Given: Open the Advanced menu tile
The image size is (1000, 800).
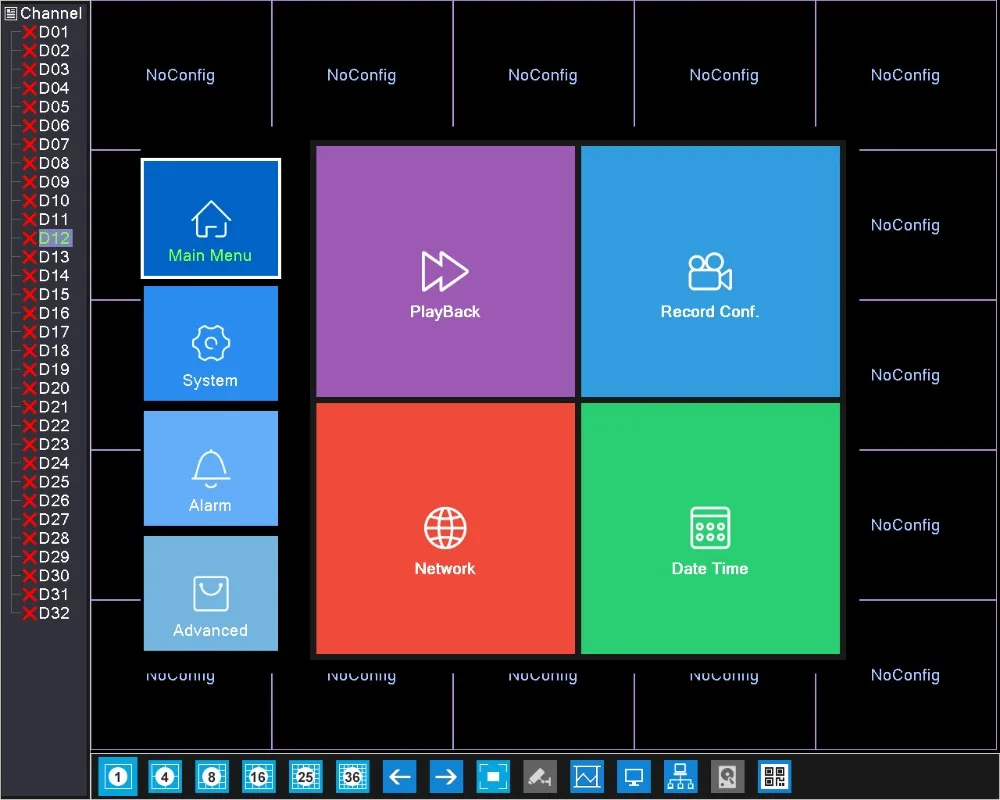Looking at the screenshot, I should pyautogui.click(x=210, y=593).
